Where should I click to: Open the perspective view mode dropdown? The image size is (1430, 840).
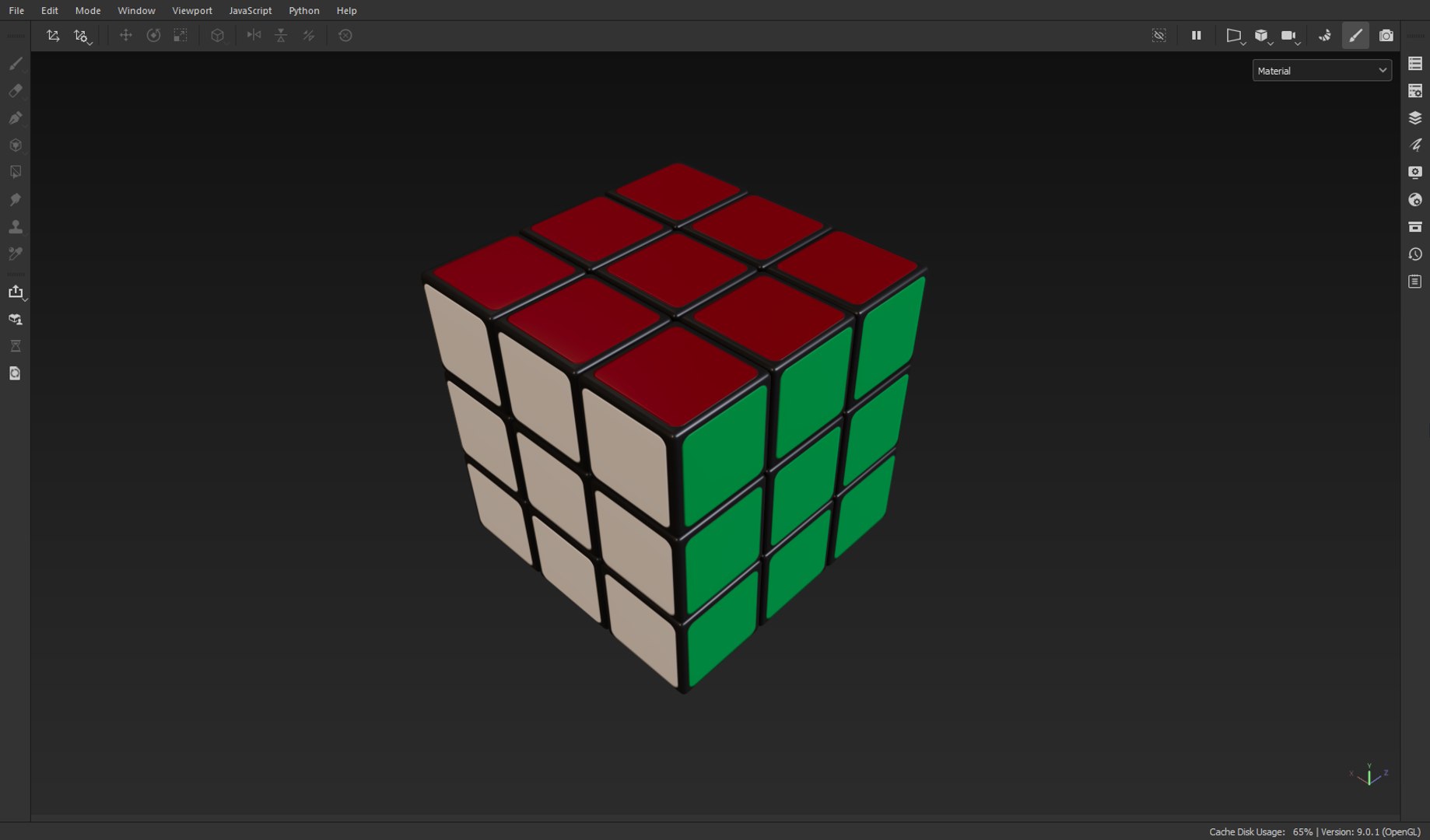[x=1235, y=36]
